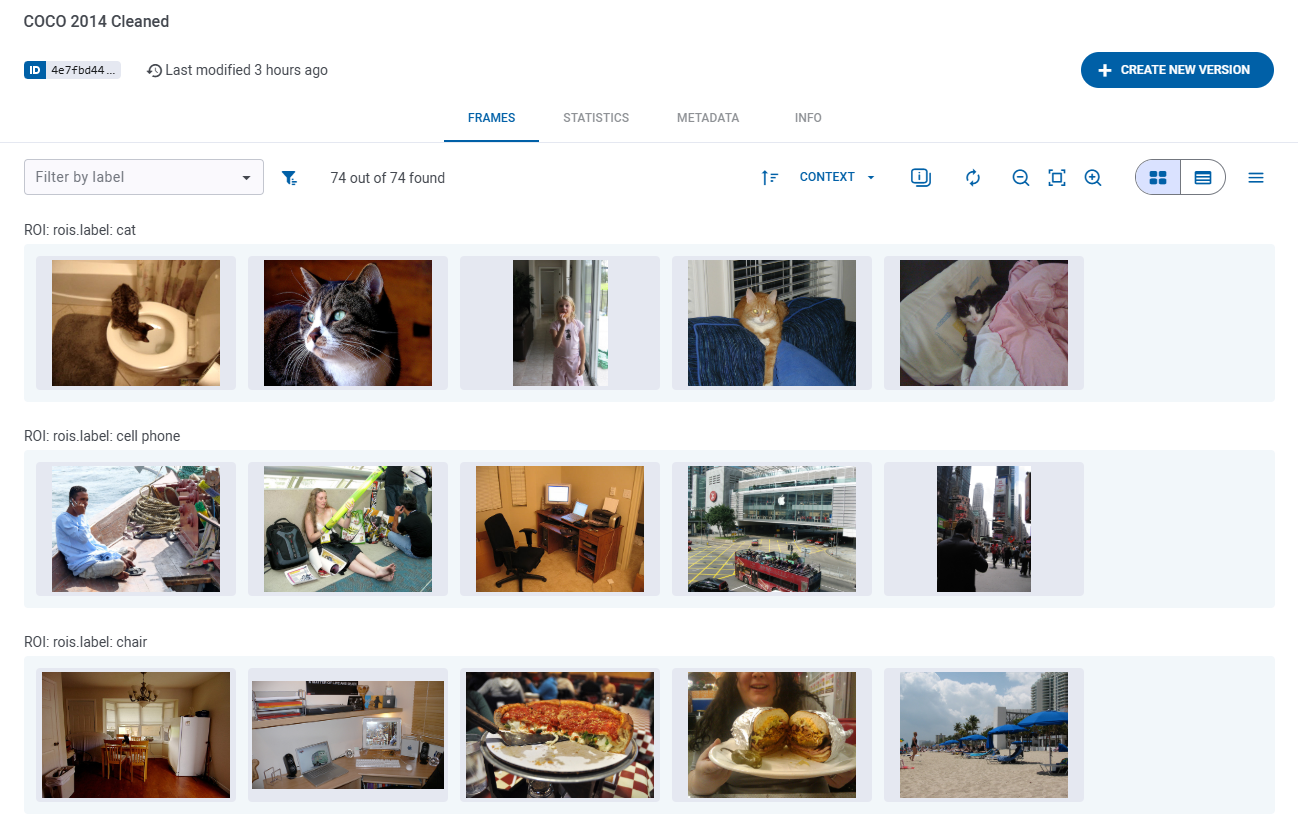Screen dimensions: 1298x829
Task: Expand the CONTEXT dropdown
Action: (x=836, y=177)
